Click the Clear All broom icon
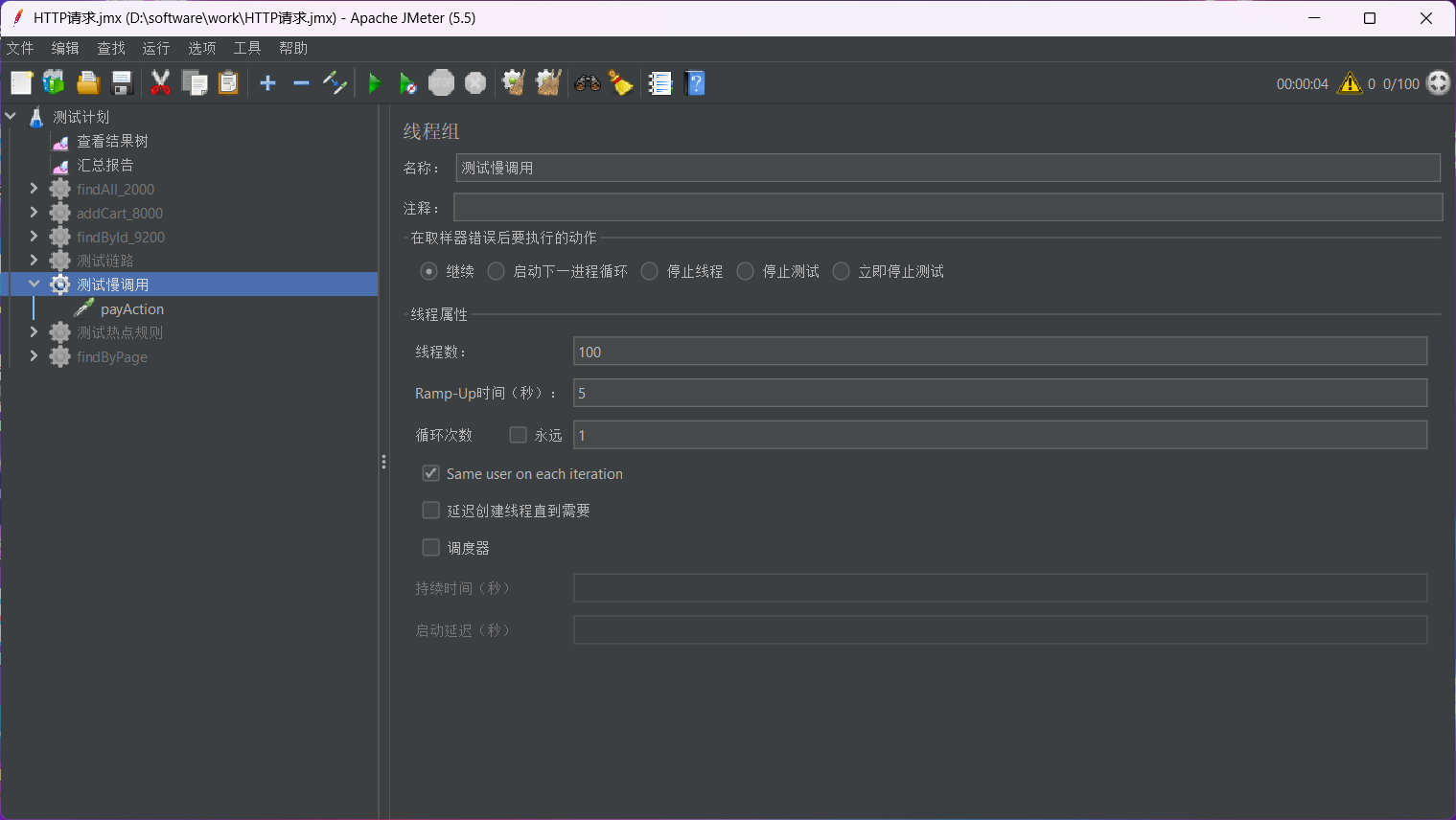 [x=548, y=84]
